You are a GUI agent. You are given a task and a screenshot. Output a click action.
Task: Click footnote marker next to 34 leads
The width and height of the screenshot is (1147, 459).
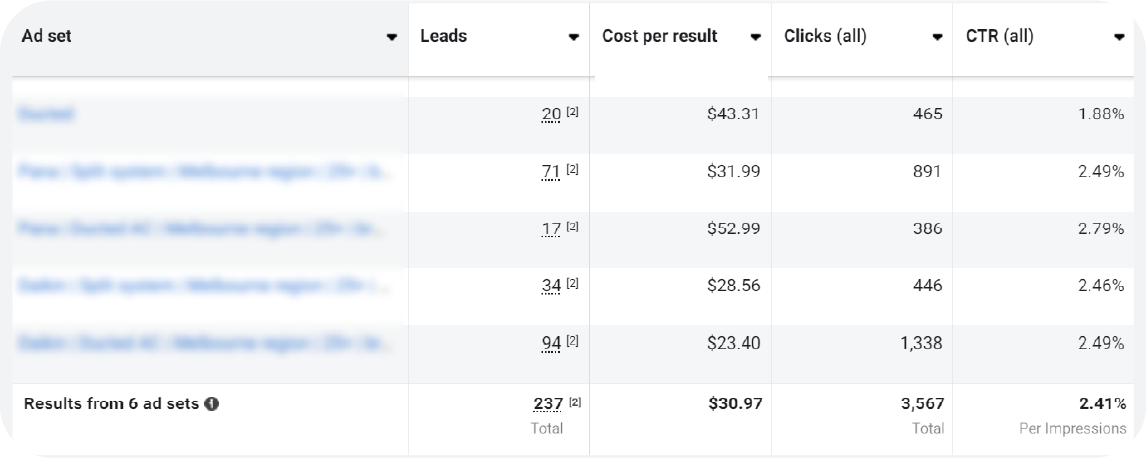point(573,284)
